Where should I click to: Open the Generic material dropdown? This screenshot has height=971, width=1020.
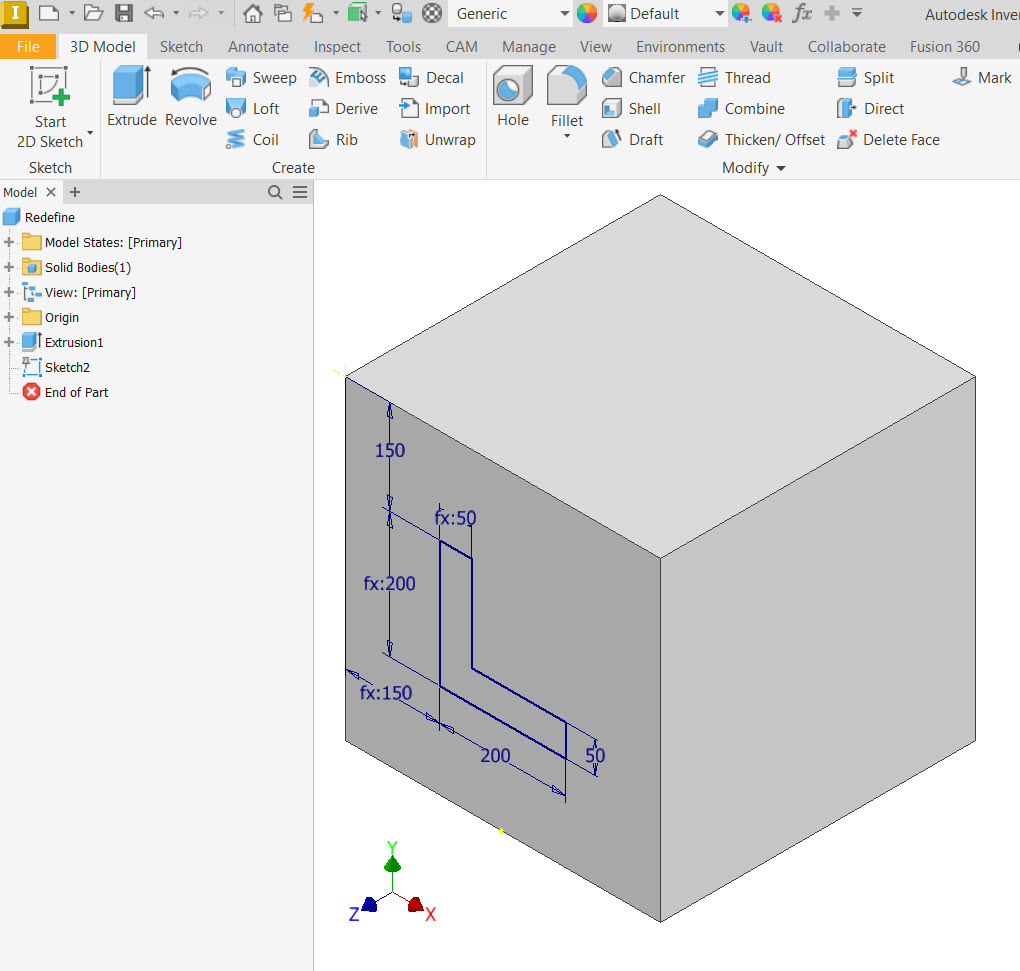(x=564, y=14)
